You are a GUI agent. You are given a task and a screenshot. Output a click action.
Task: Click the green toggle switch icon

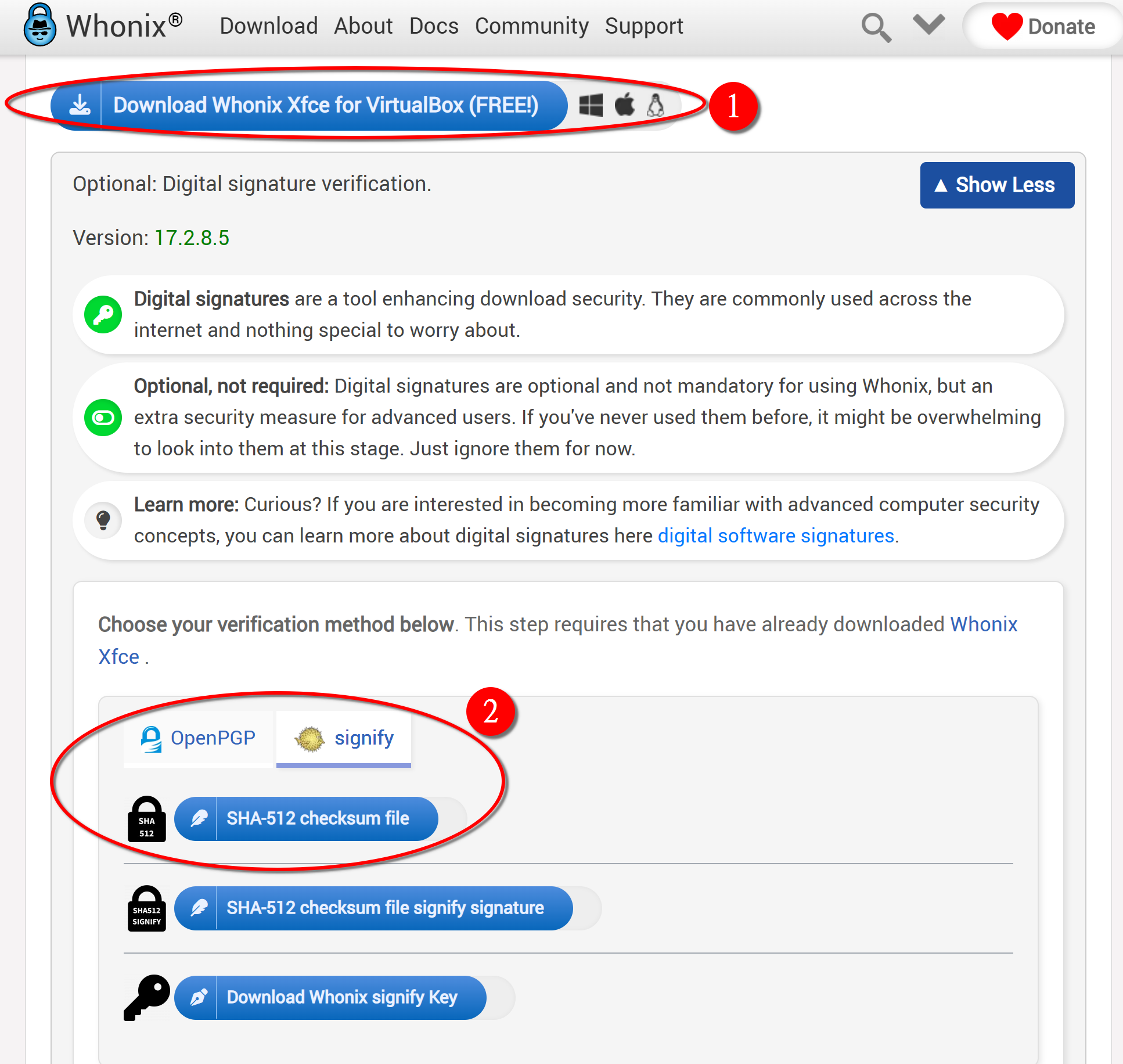point(103,418)
